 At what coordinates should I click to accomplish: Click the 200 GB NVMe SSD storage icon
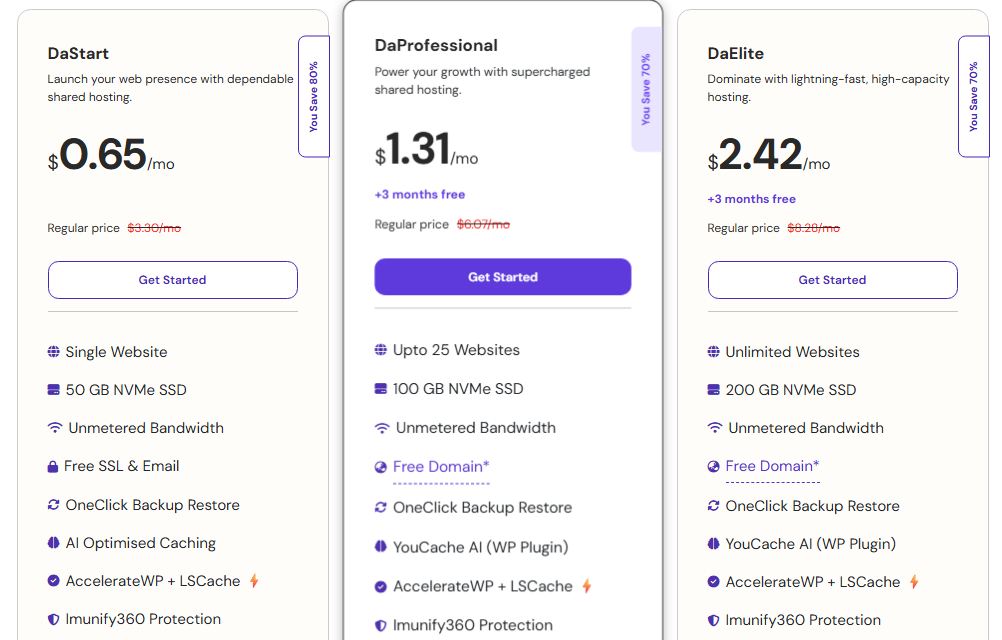pos(713,390)
